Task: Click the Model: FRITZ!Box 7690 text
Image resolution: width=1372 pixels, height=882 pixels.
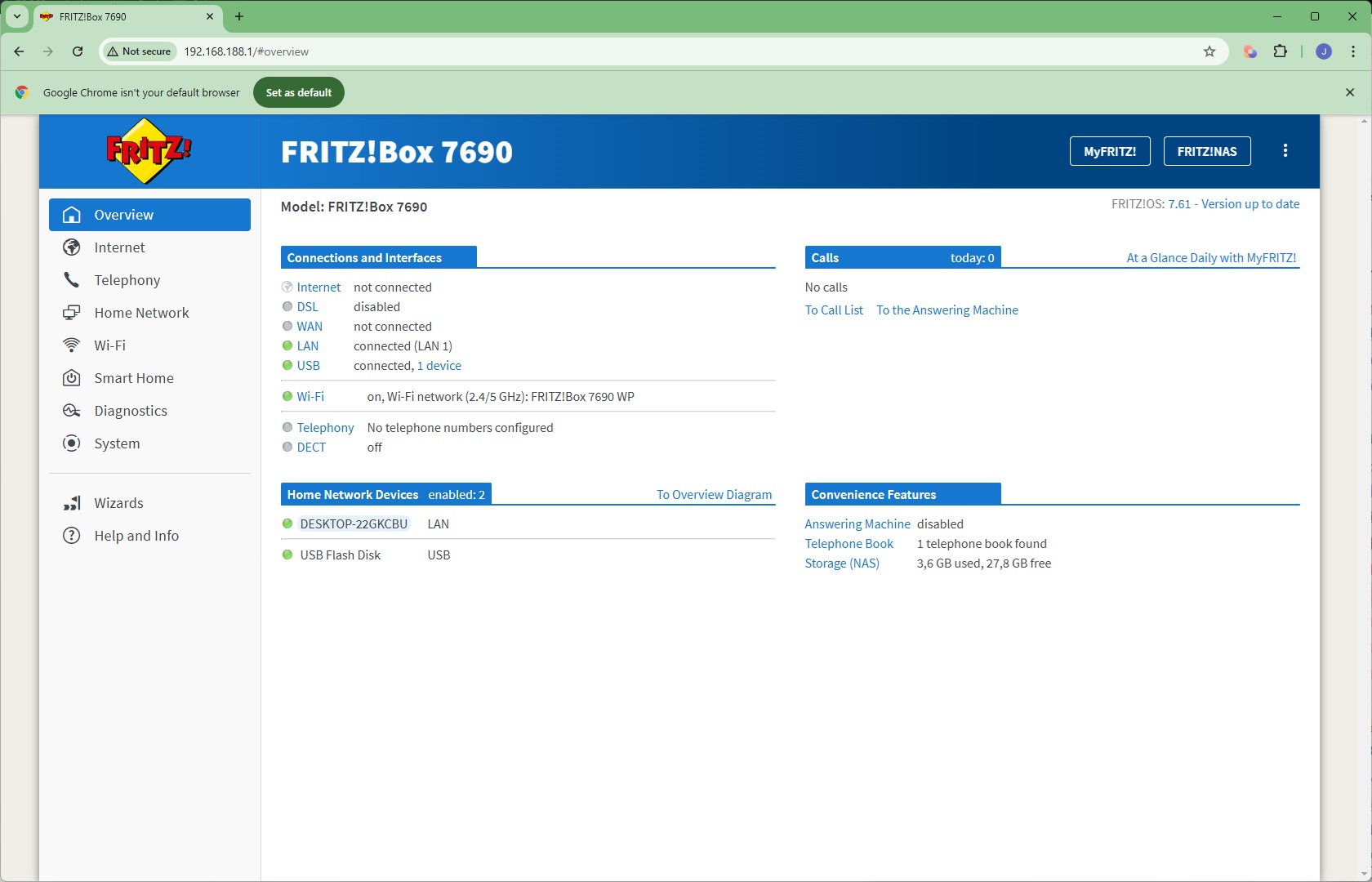Action: (x=354, y=207)
